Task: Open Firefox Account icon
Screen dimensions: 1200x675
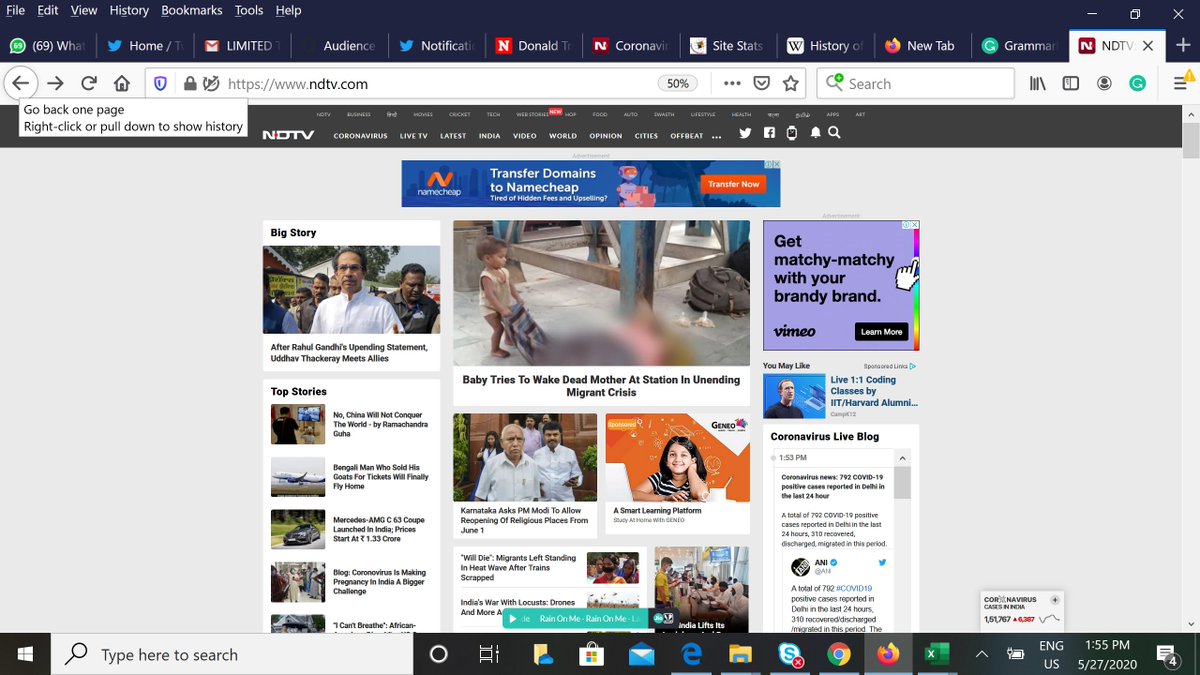Action: point(1104,84)
